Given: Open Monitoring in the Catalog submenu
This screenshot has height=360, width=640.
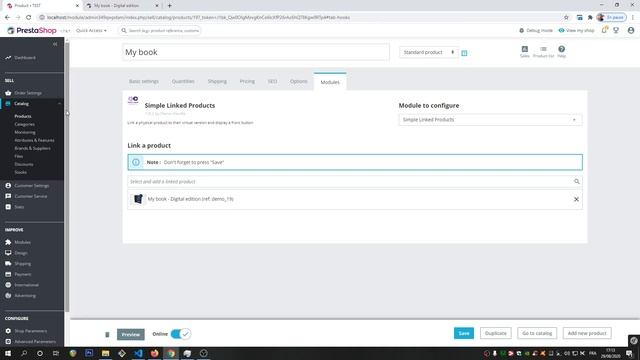Looking at the screenshot, I should pyautogui.click(x=25, y=132).
